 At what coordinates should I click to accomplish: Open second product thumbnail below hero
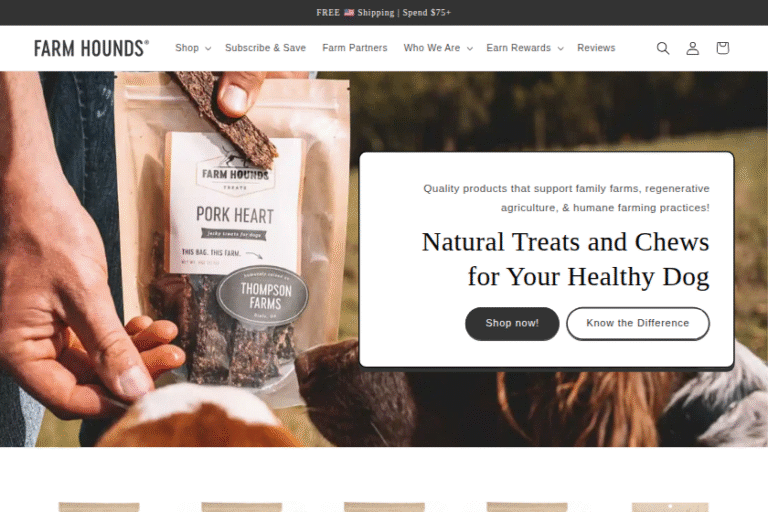241,507
